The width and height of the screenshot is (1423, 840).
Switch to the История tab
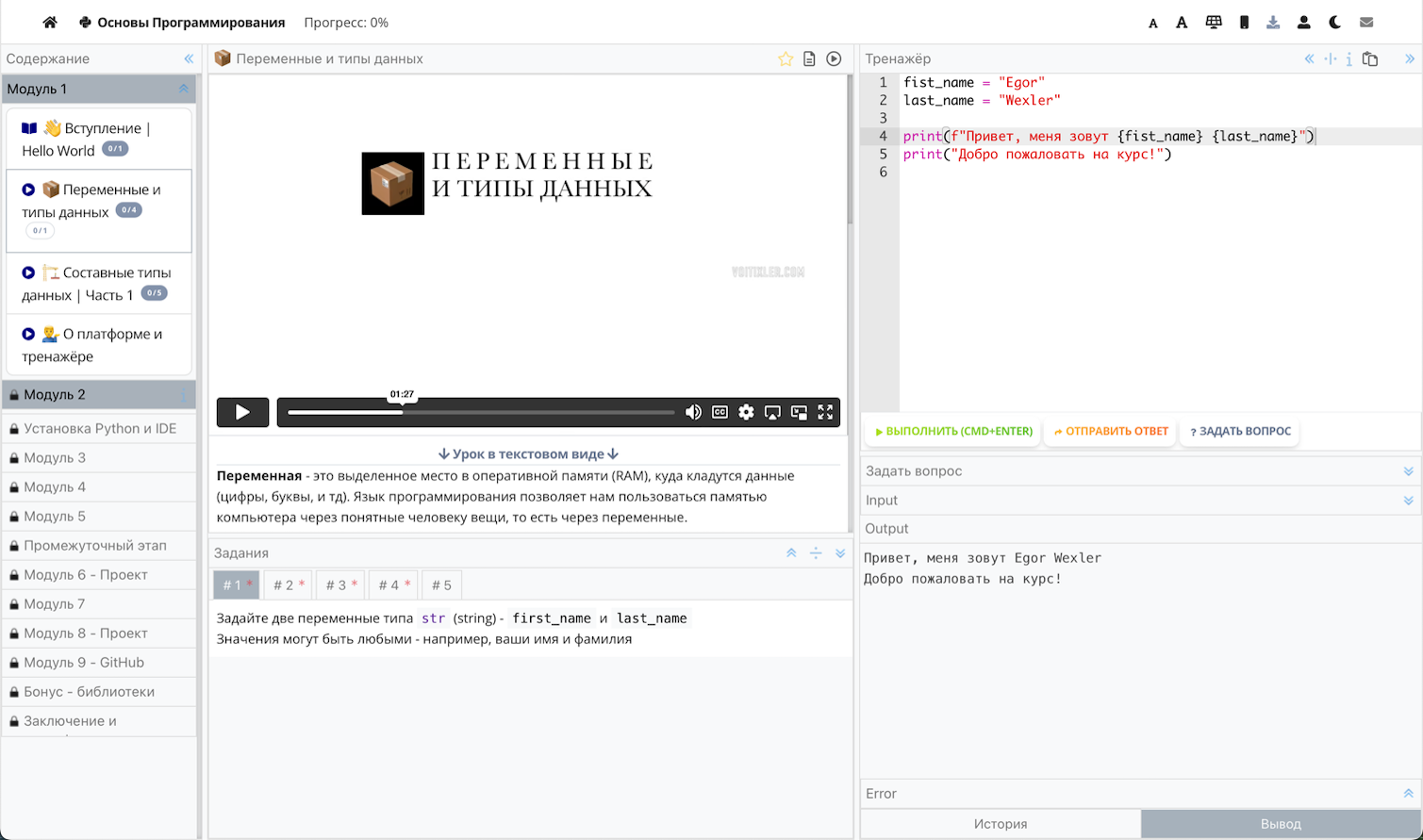pyautogui.click(x=1000, y=824)
